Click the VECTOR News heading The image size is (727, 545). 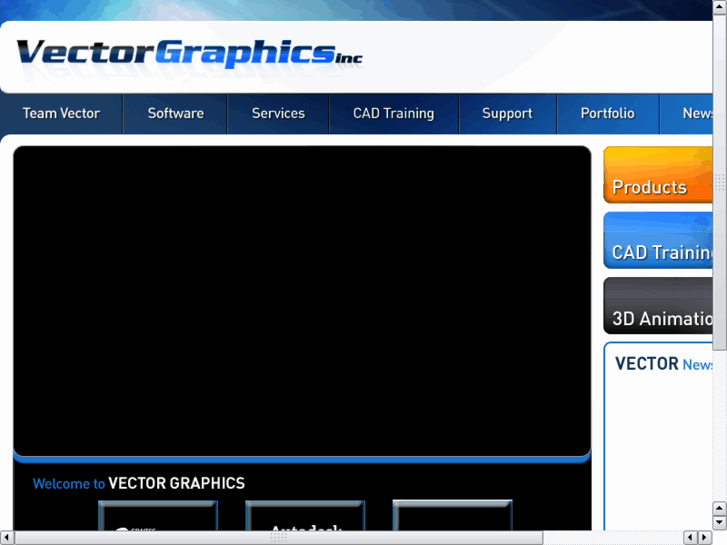(x=663, y=364)
